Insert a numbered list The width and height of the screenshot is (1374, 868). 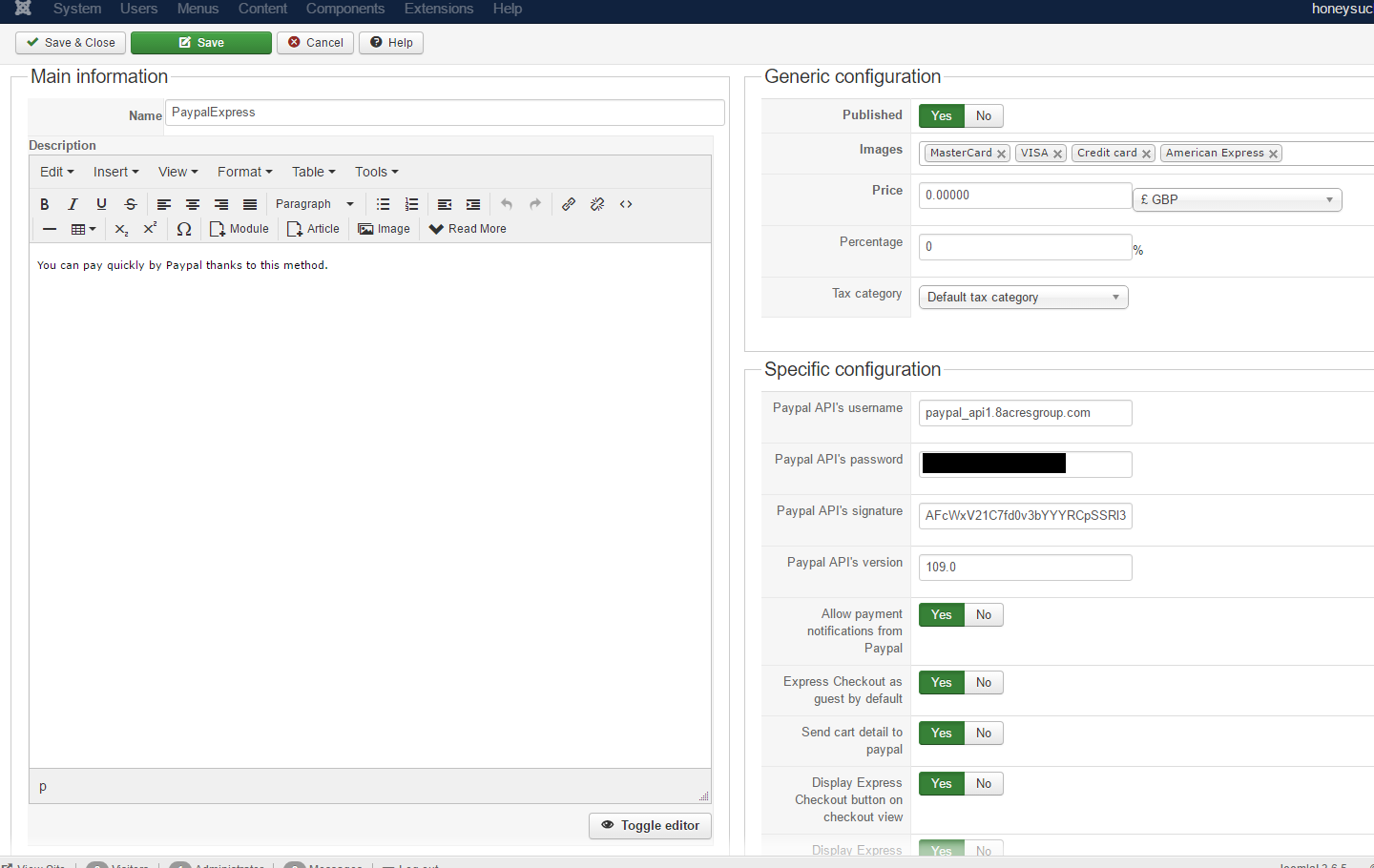[x=412, y=204]
